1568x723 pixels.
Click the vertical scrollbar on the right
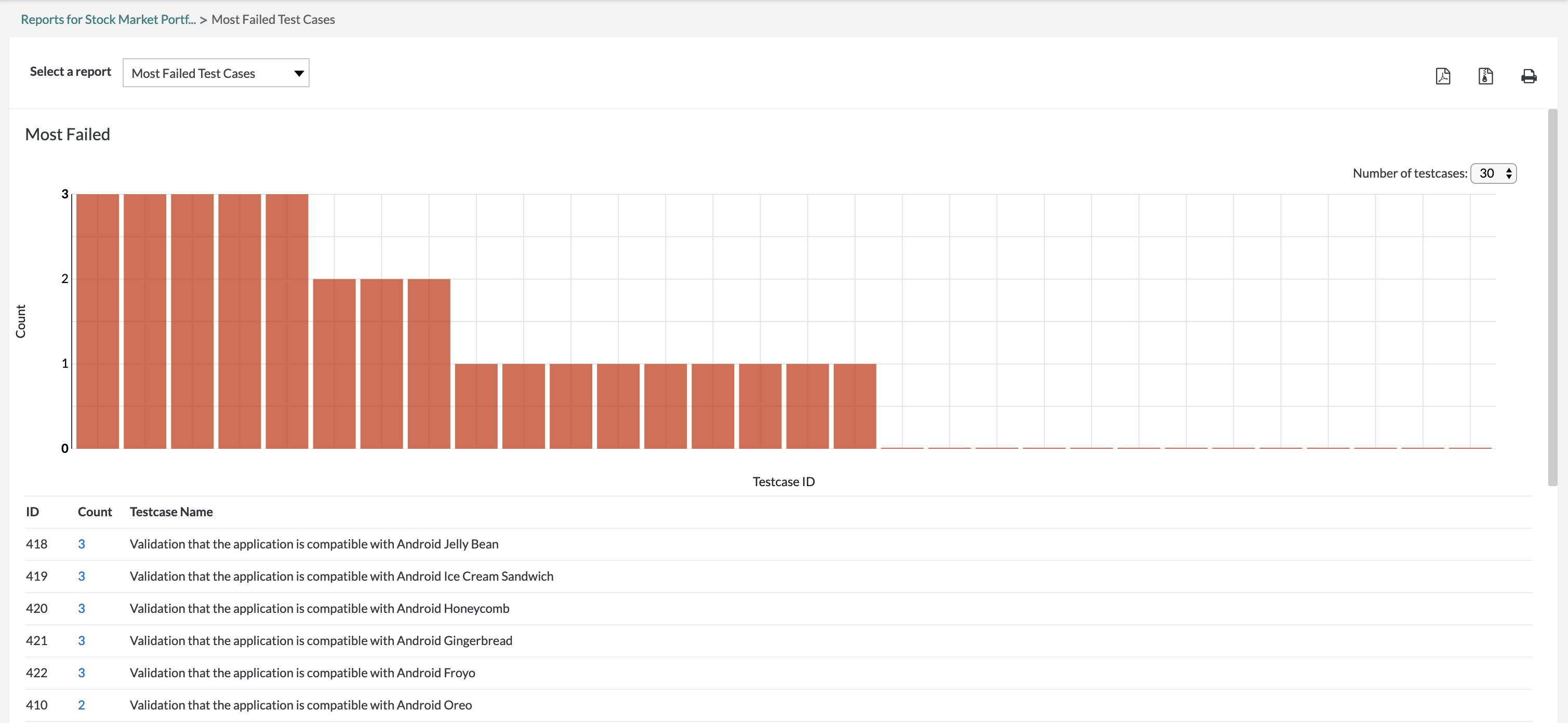pos(1552,297)
